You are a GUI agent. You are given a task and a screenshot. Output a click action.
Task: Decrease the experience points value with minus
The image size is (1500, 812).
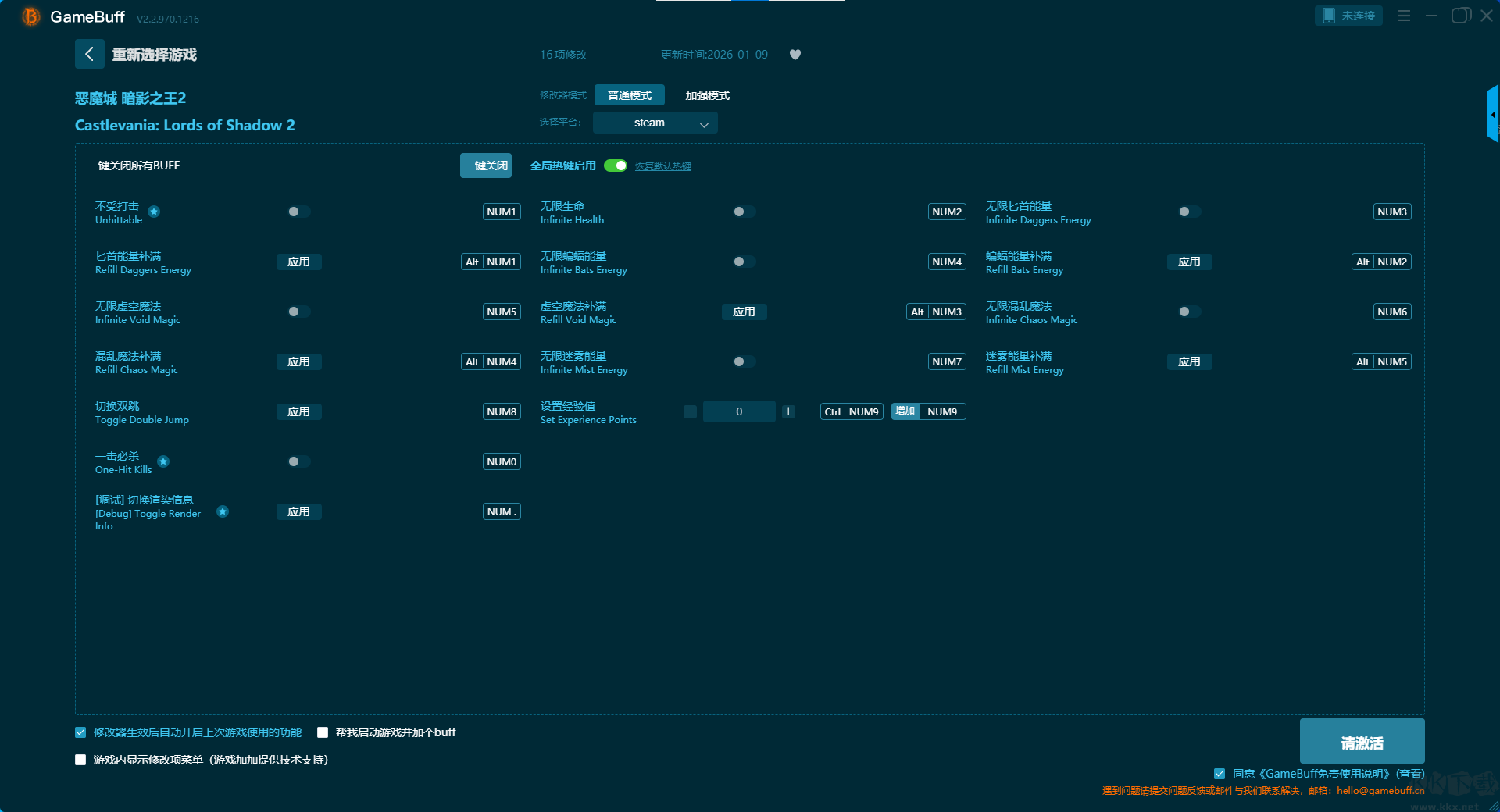click(x=690, y=411)
